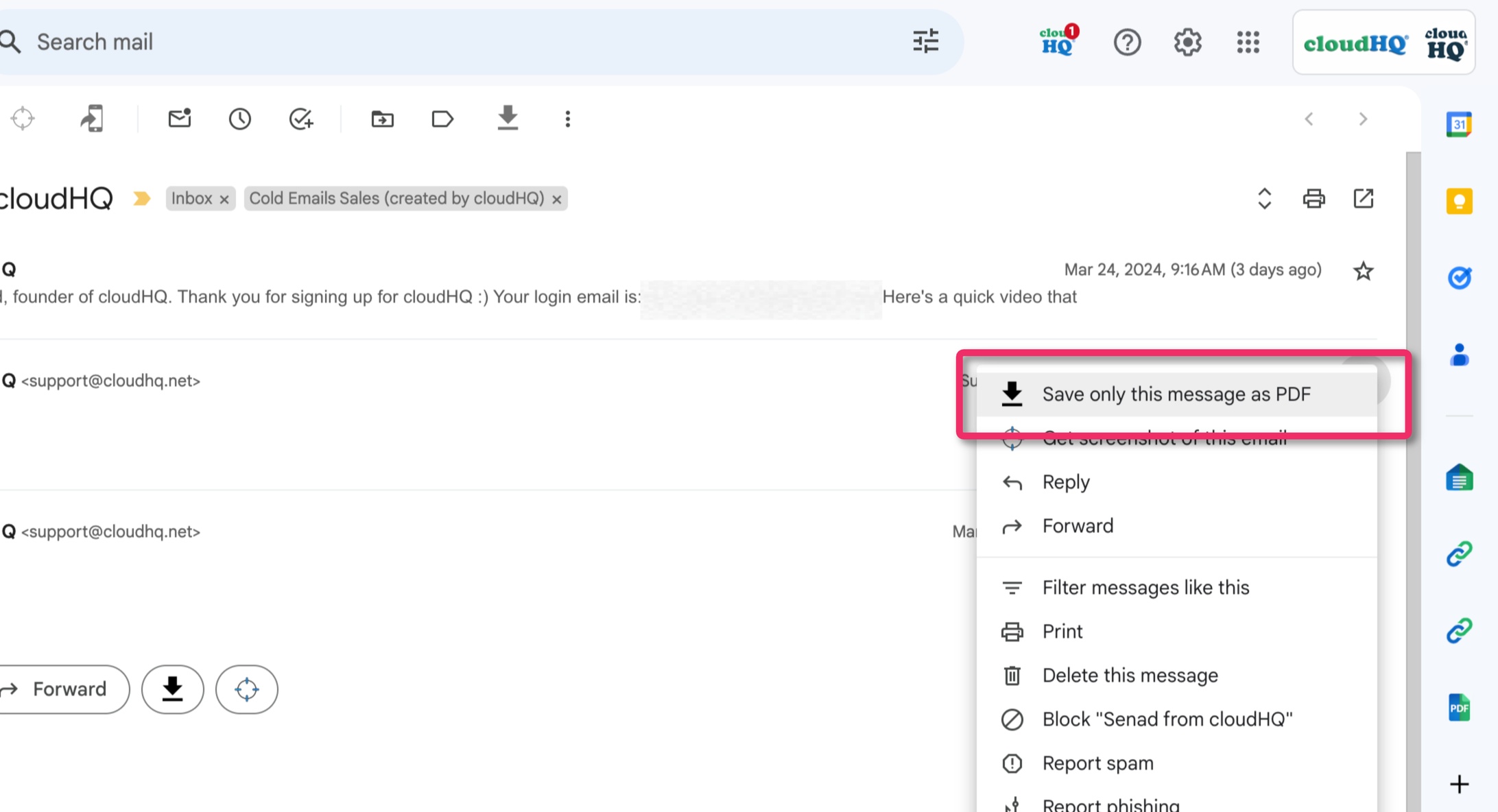
Task: Select Report spam
Action: tap(1176, 763)
